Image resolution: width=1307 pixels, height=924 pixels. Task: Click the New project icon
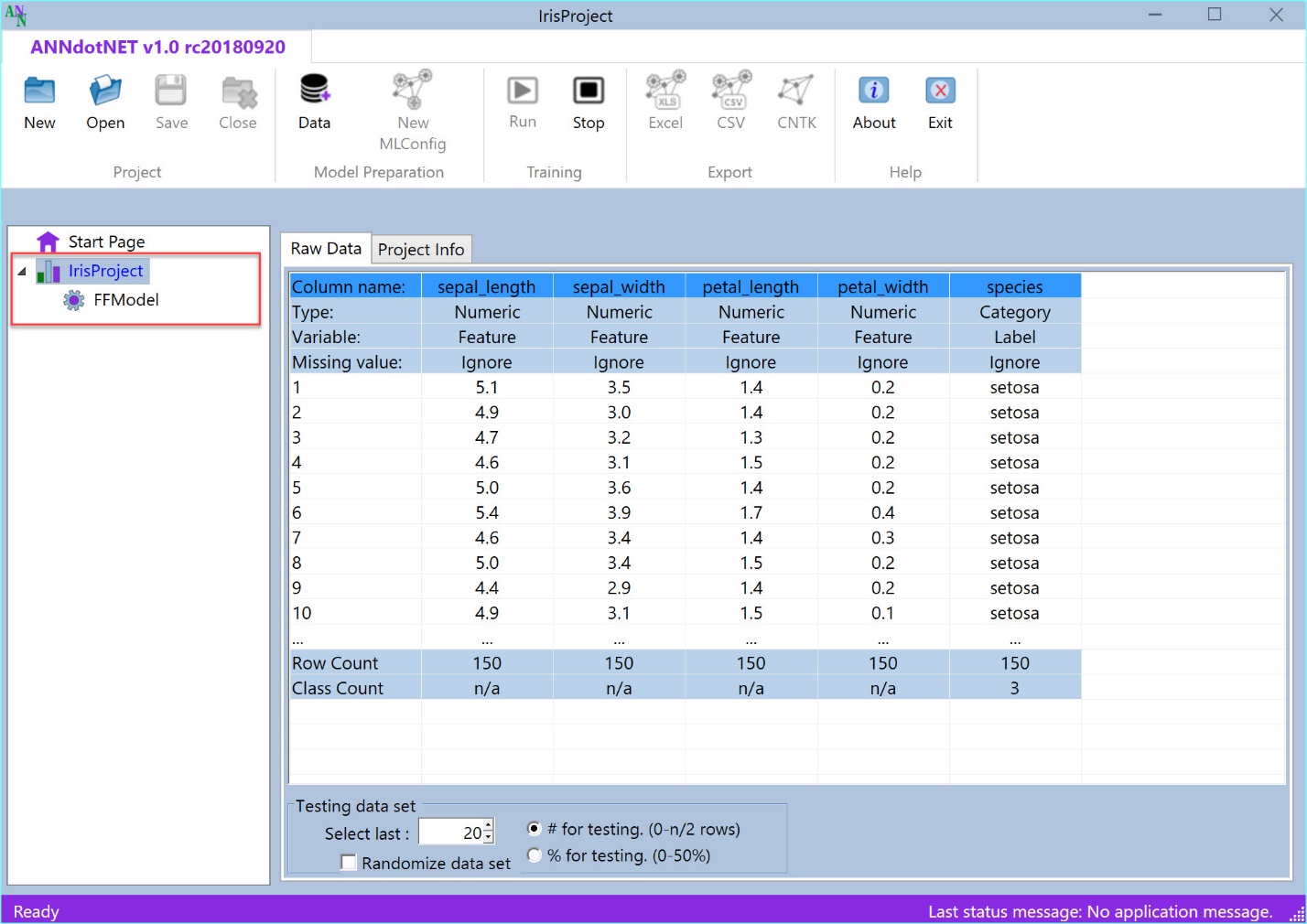coord(39,91)
